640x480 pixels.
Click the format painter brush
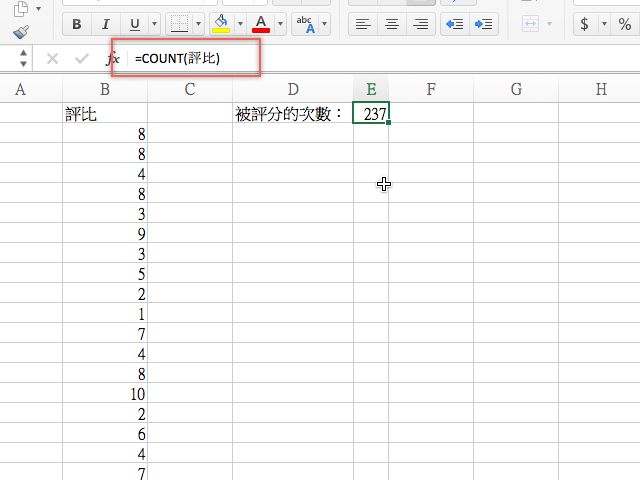(21, 32)
